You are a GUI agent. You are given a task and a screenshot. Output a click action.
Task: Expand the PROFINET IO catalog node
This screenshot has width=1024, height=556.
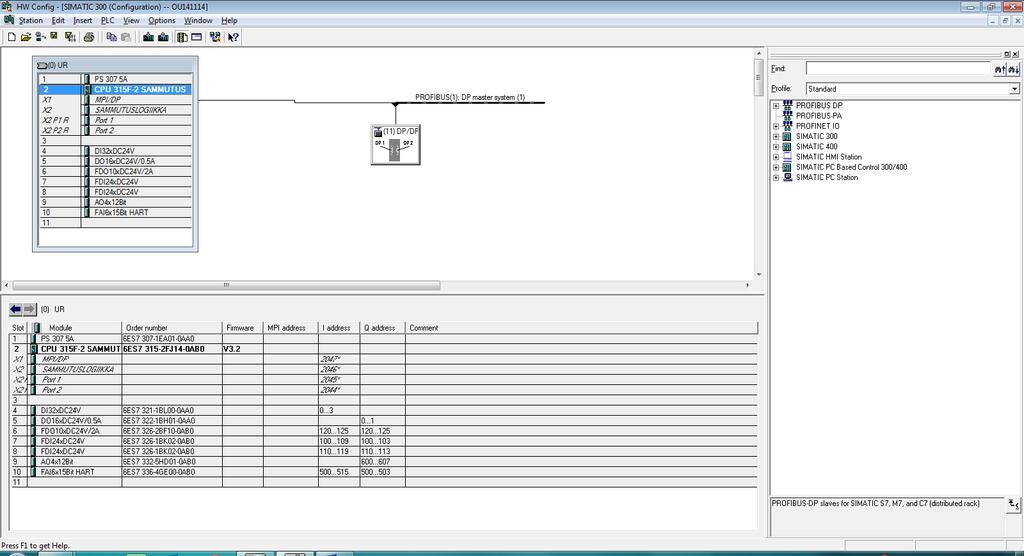point(776,126)
